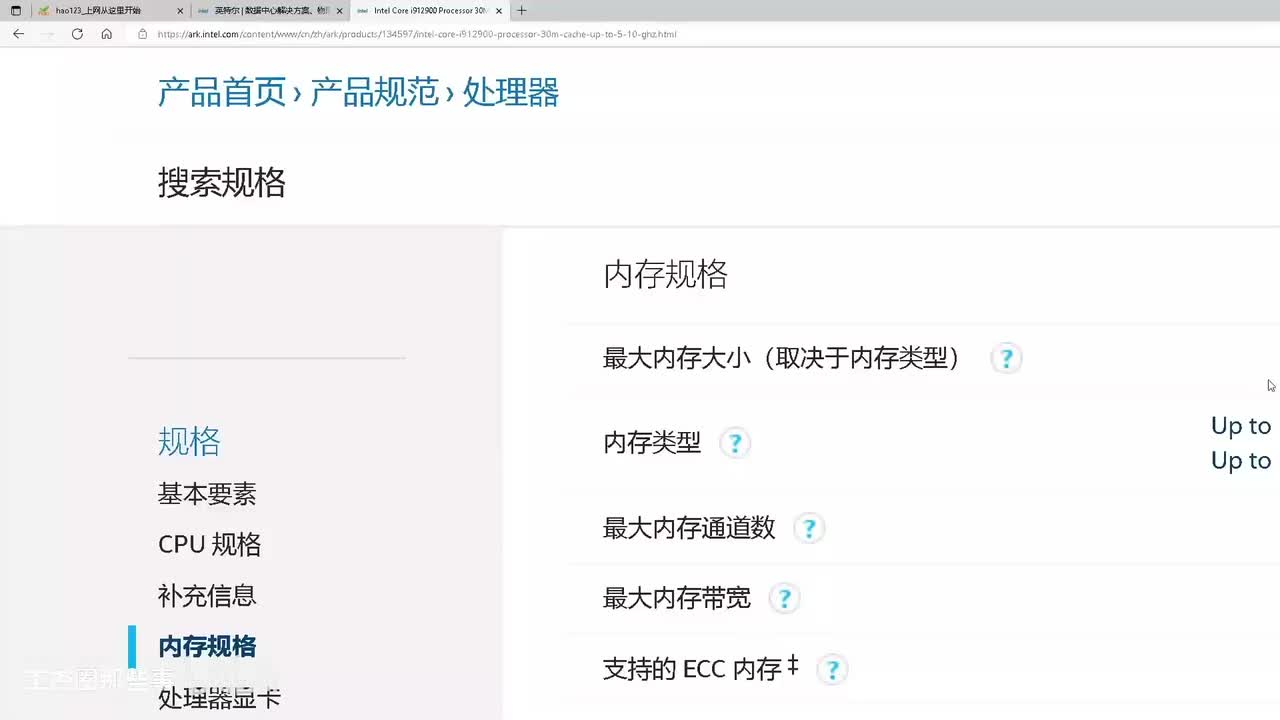The height and width of the screenshot is (720, 1280).
Task: Jump to 基本要素 in the sidebar
Action: pyautogui.click(x=207, y=494)
